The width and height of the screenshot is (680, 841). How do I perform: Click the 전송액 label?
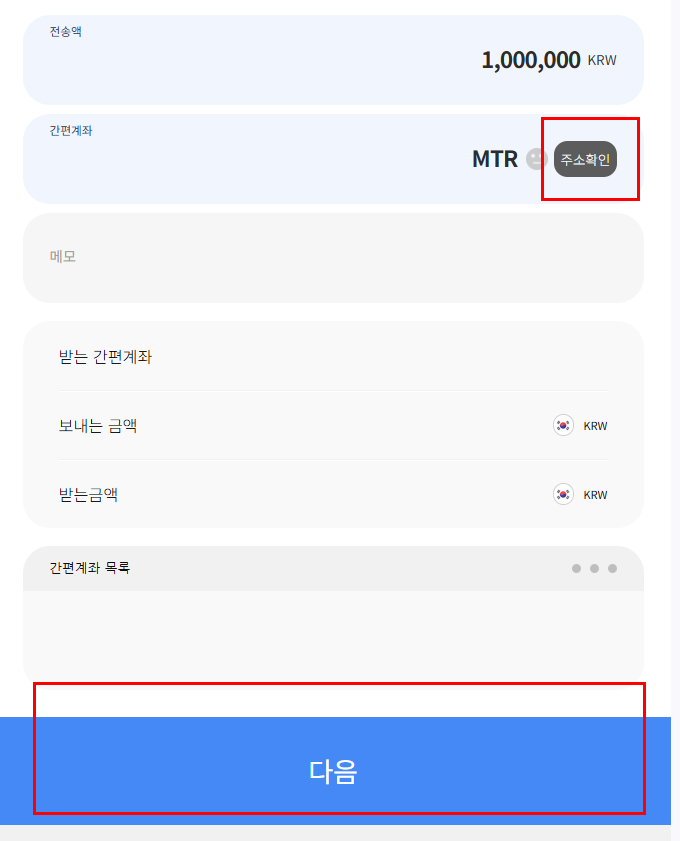click(x=65, y=32)
